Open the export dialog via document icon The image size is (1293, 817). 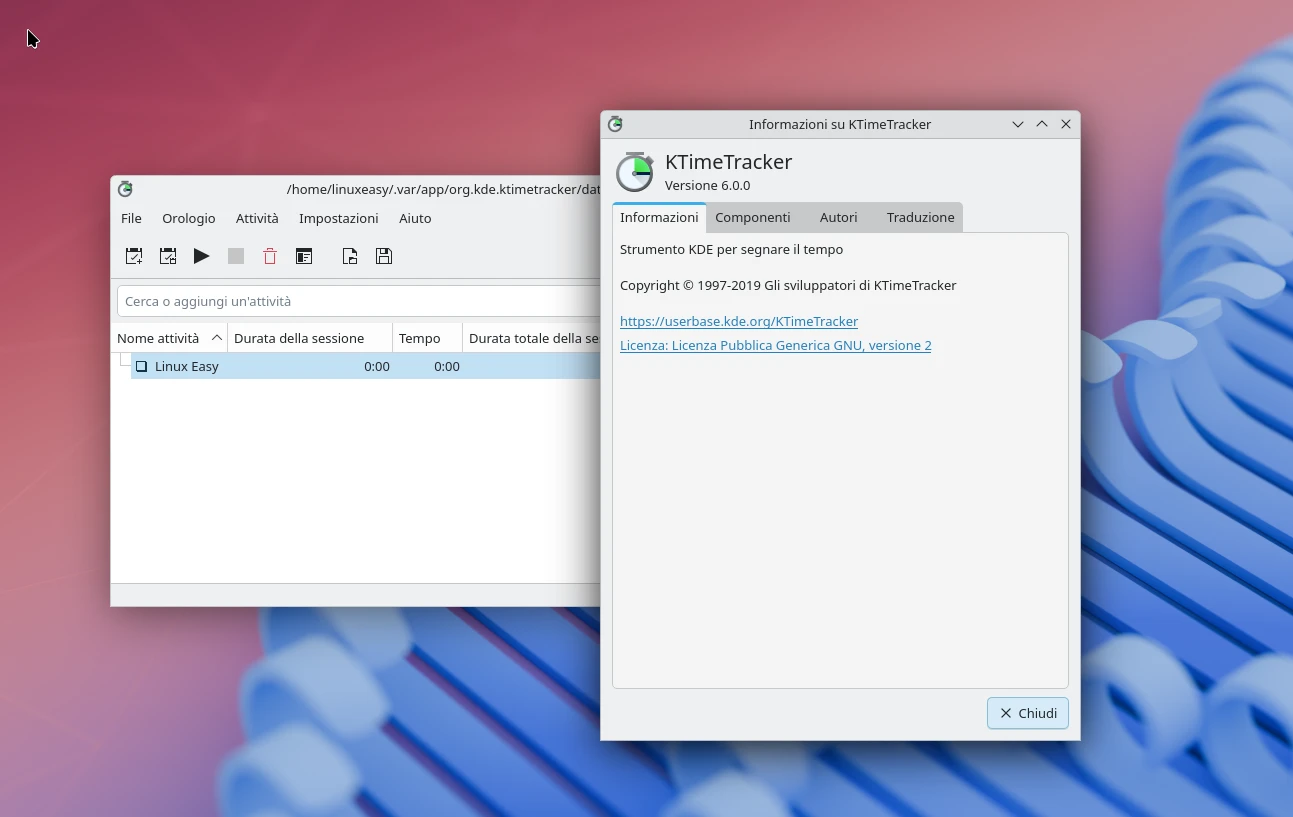click(349, 256)
